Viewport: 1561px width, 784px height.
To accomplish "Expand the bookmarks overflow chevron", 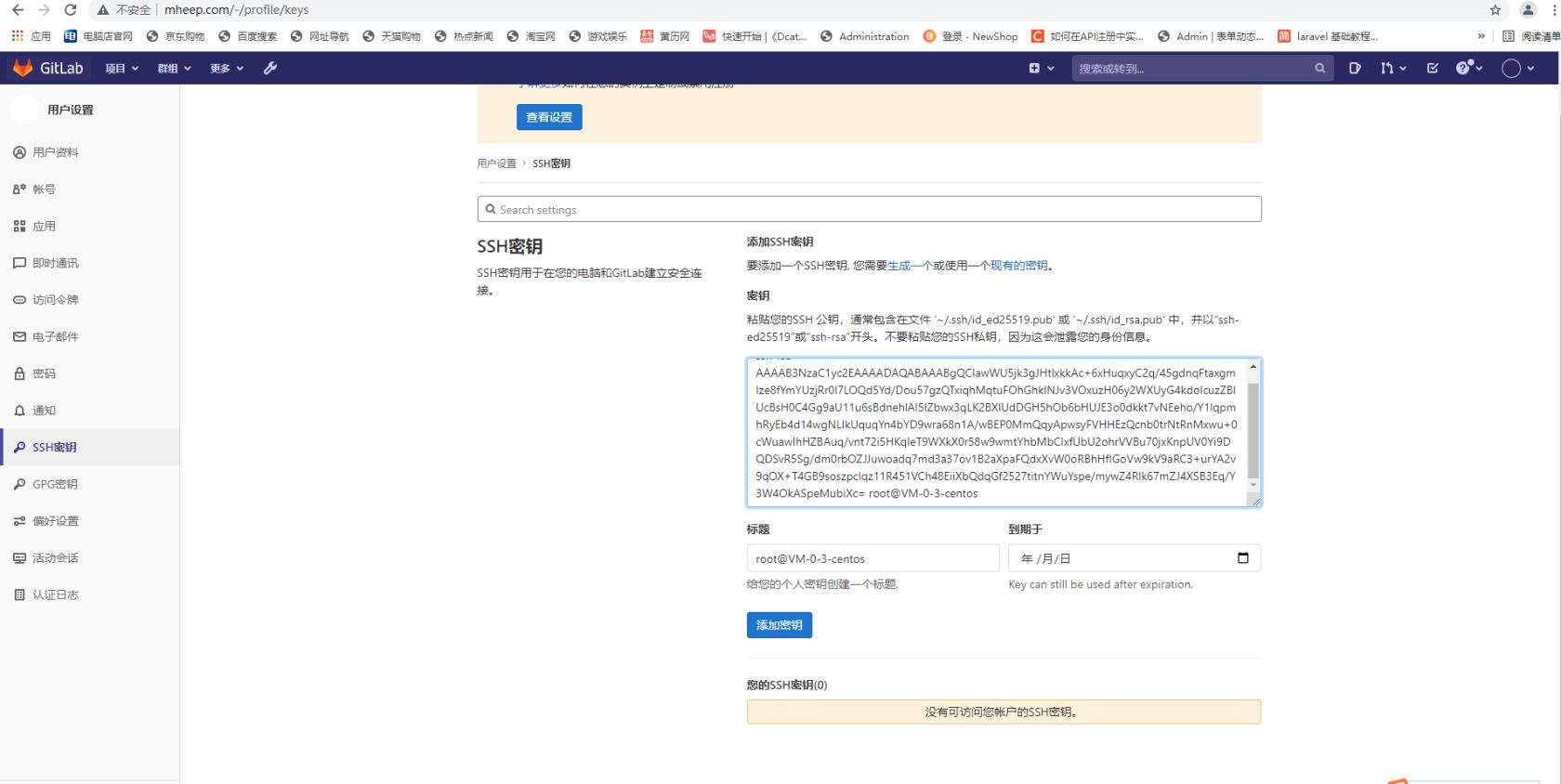I will [x=1481, y=36].
